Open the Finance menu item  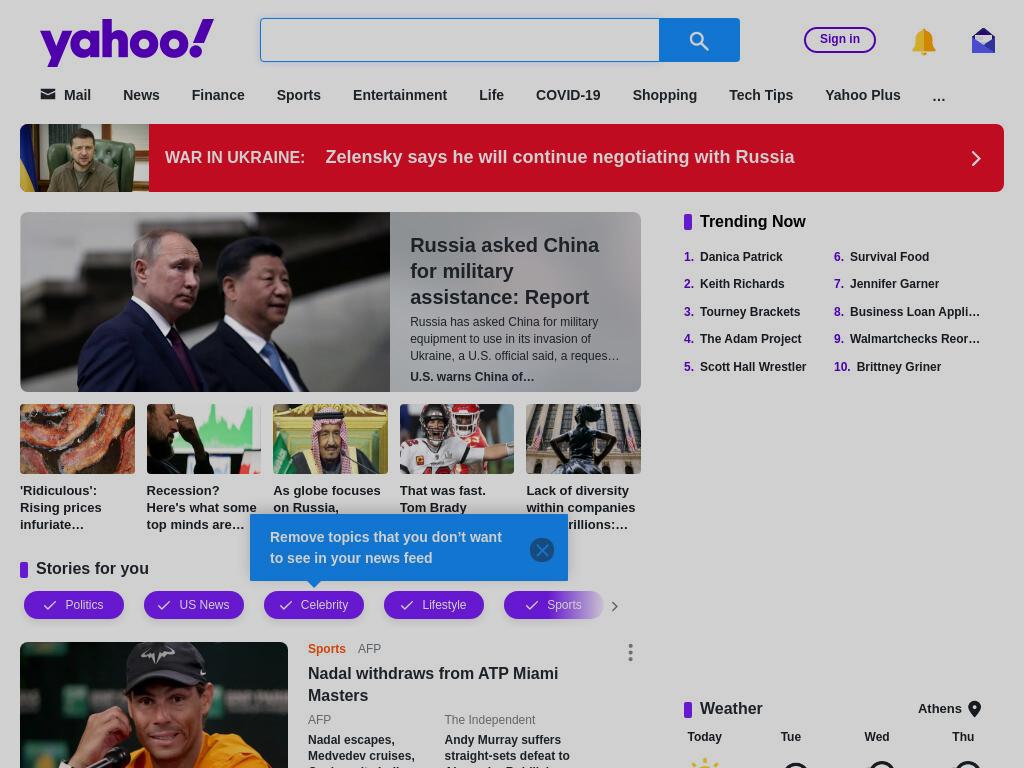tap(218, 95)
